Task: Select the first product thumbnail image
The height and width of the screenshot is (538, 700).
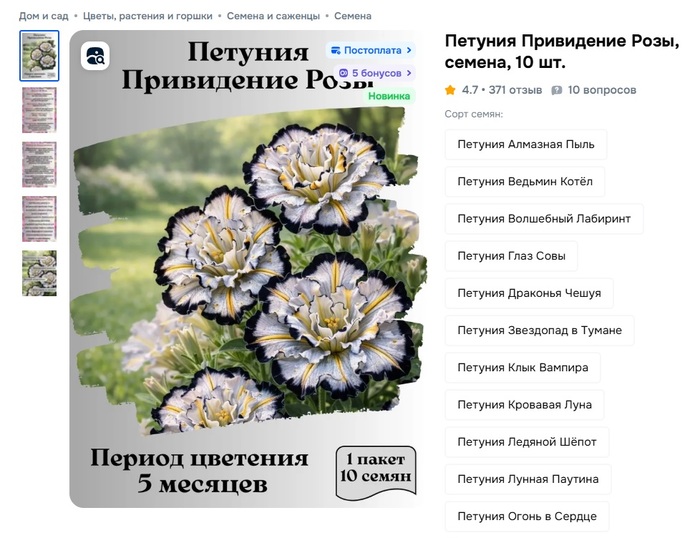Action: (x=40, y=56)
